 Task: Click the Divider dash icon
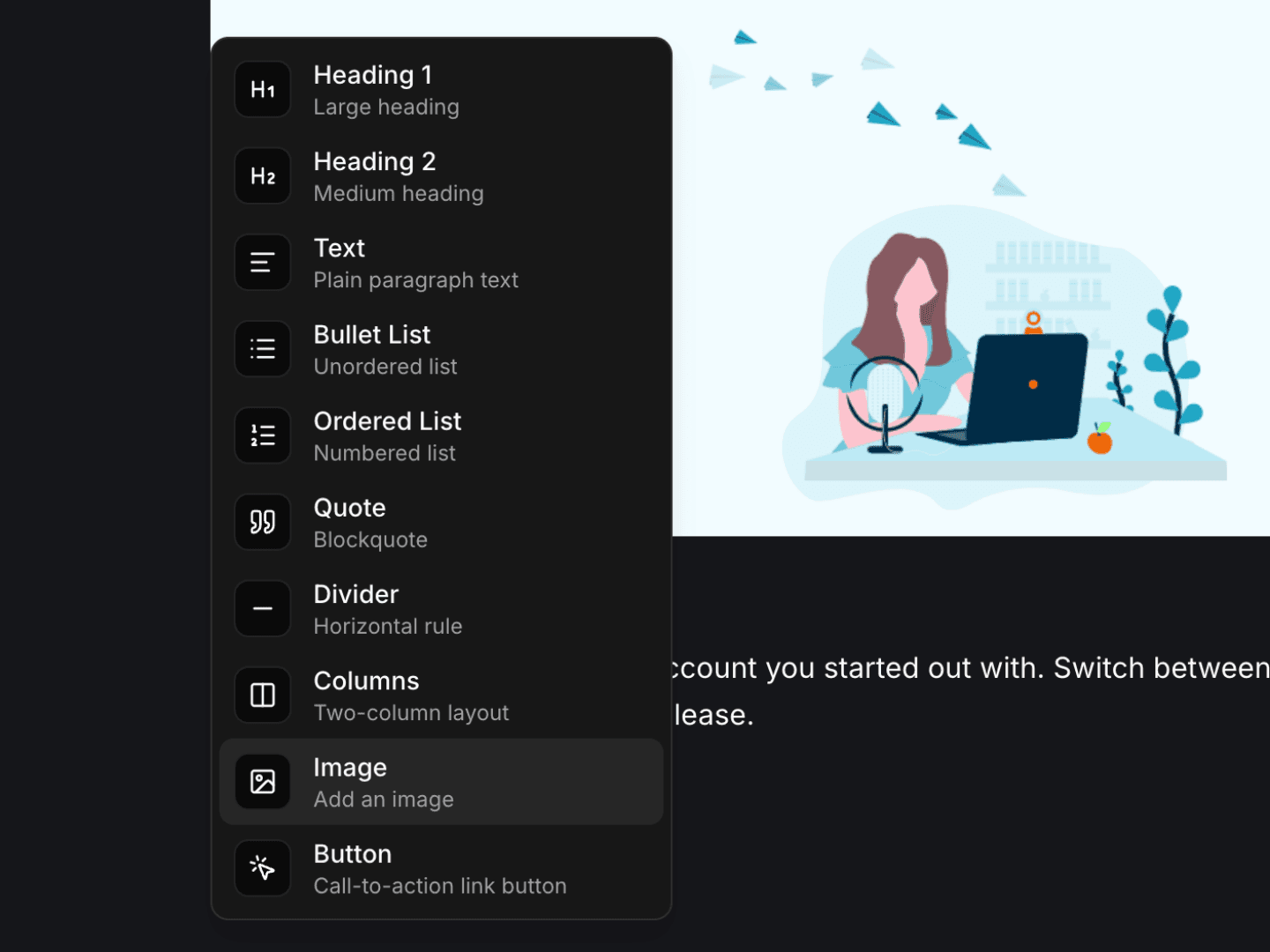pyautogui.click(x=263, y=608)
